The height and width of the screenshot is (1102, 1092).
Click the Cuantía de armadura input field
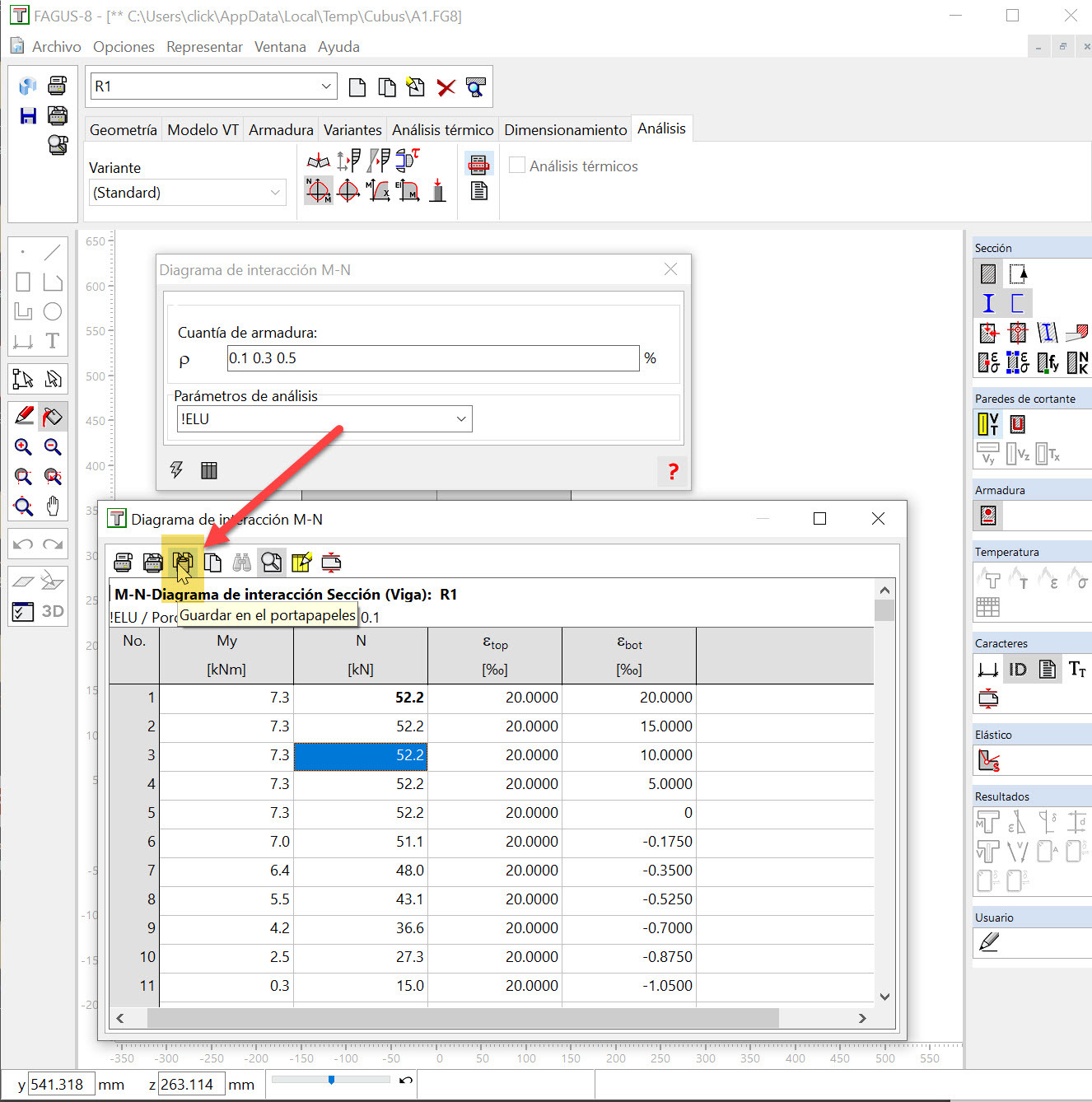coord(433,358)
